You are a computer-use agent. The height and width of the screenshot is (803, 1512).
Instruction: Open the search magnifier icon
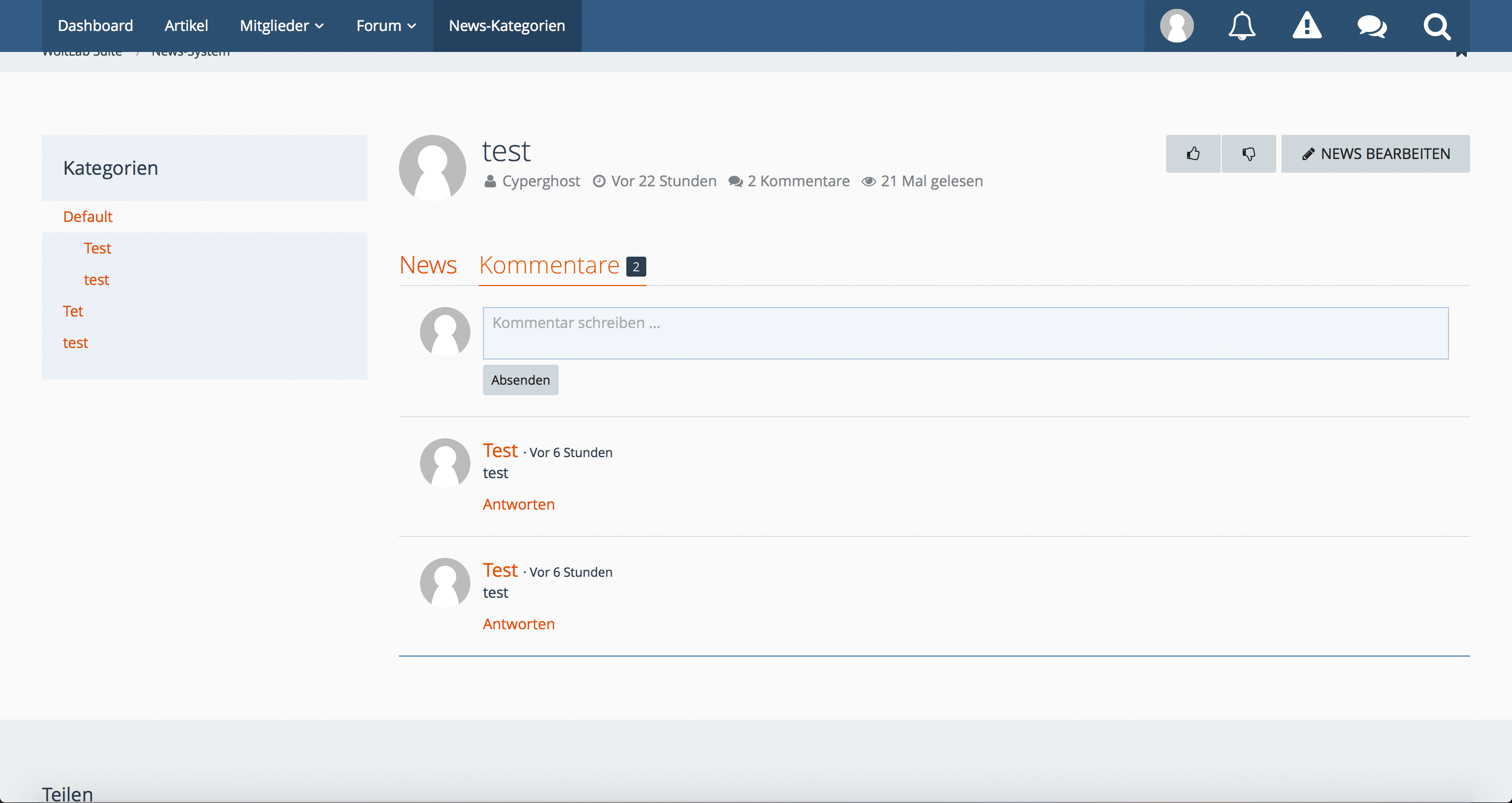pos(1436,26)
